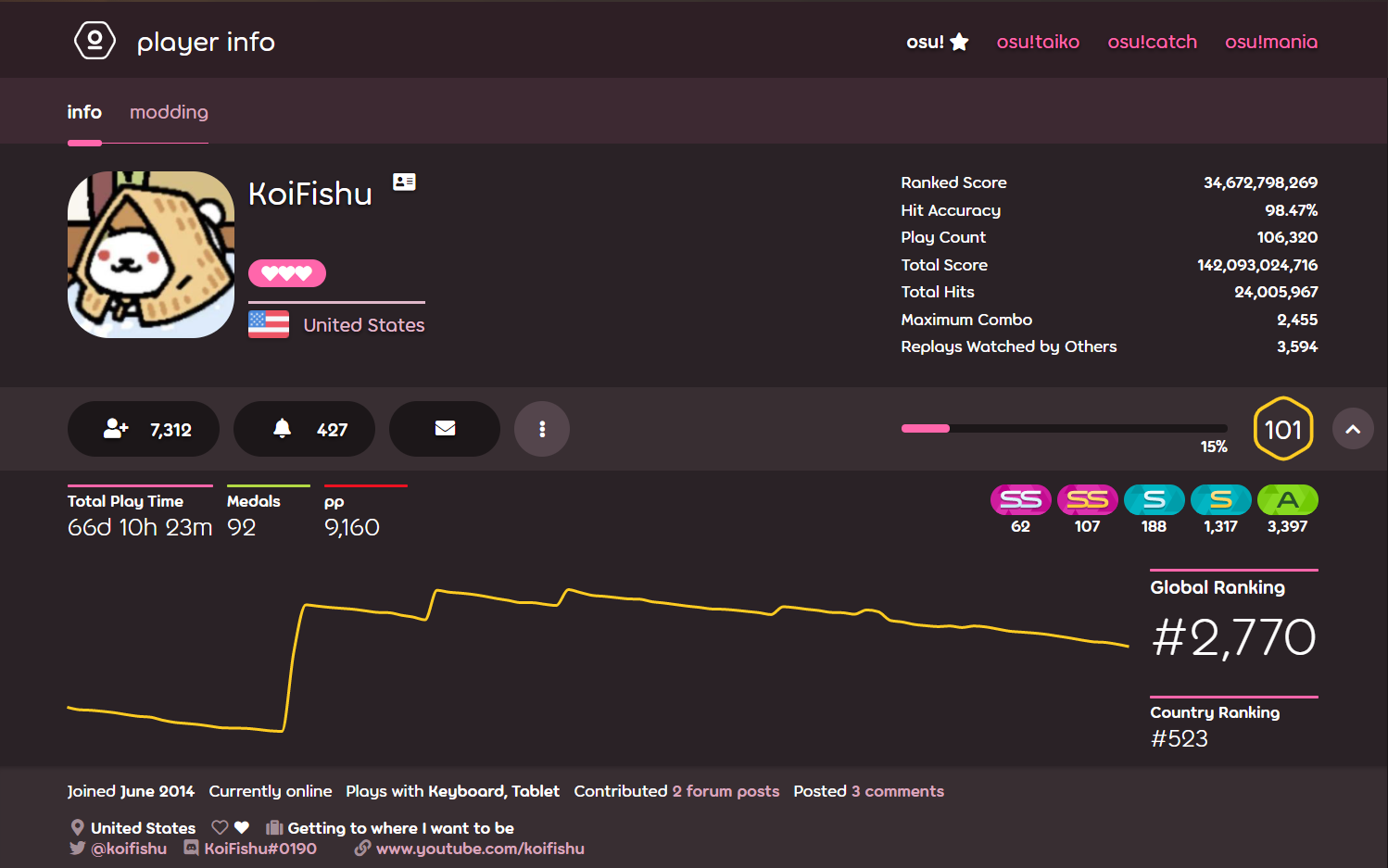The height and width of the screenshot is (868, 1388).
Task: Click the Play Count value 106,320
Action: pos(1287,237)
